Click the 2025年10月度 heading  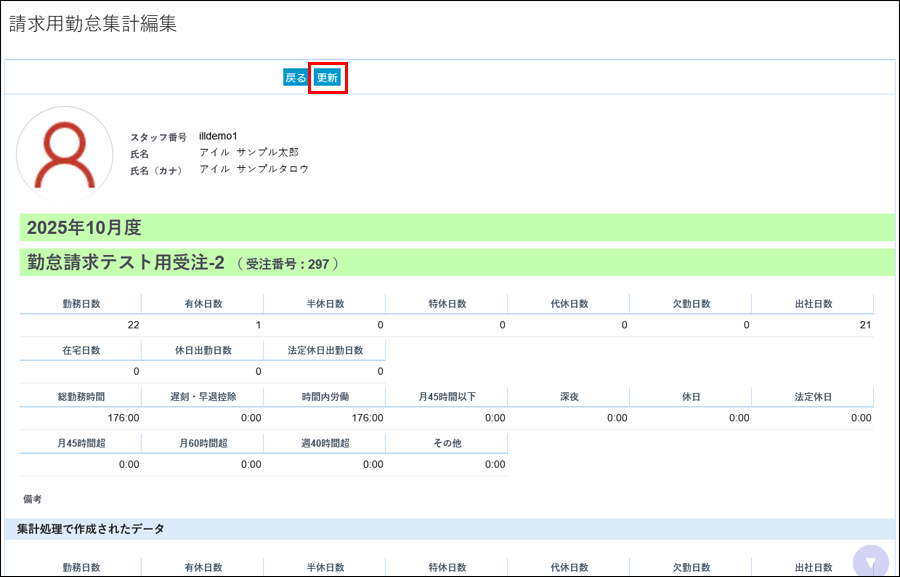84,227
